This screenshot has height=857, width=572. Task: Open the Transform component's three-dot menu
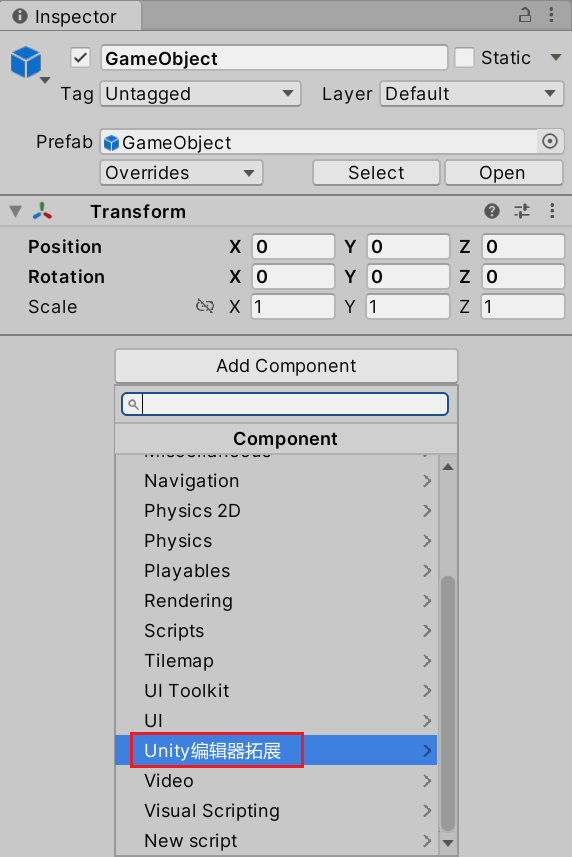pyautogui.click(x=552, y=211)
